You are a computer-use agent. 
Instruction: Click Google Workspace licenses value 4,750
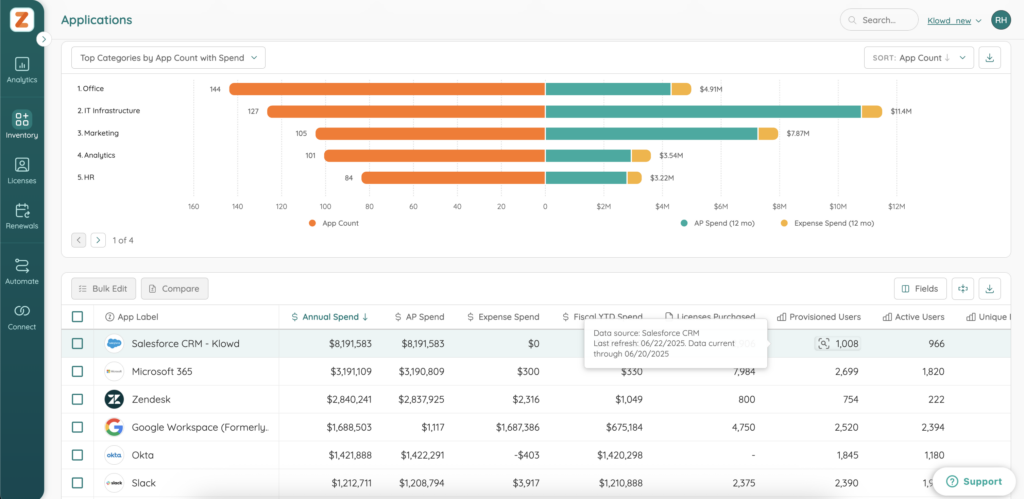pyautogui.click(x=742, y=427)
